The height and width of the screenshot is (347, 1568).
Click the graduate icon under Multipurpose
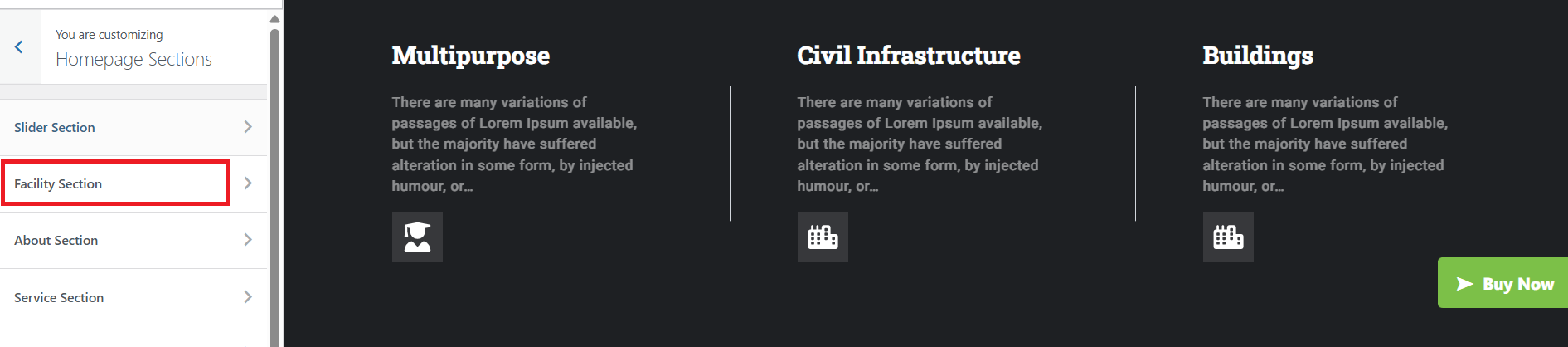[417, 237]
